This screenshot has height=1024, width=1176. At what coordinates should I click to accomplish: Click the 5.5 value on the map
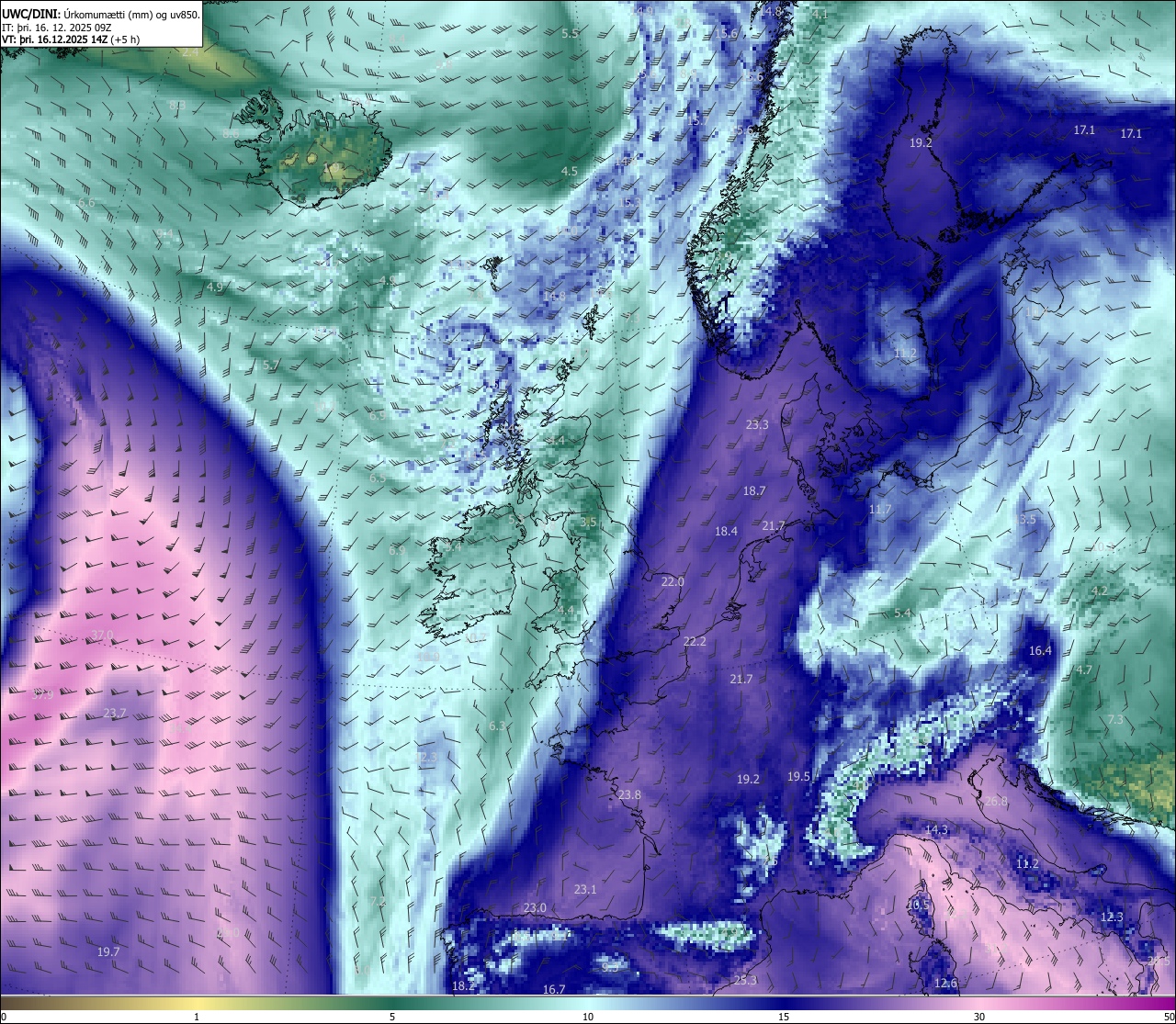pyautogui.click(x=570, y=33)
